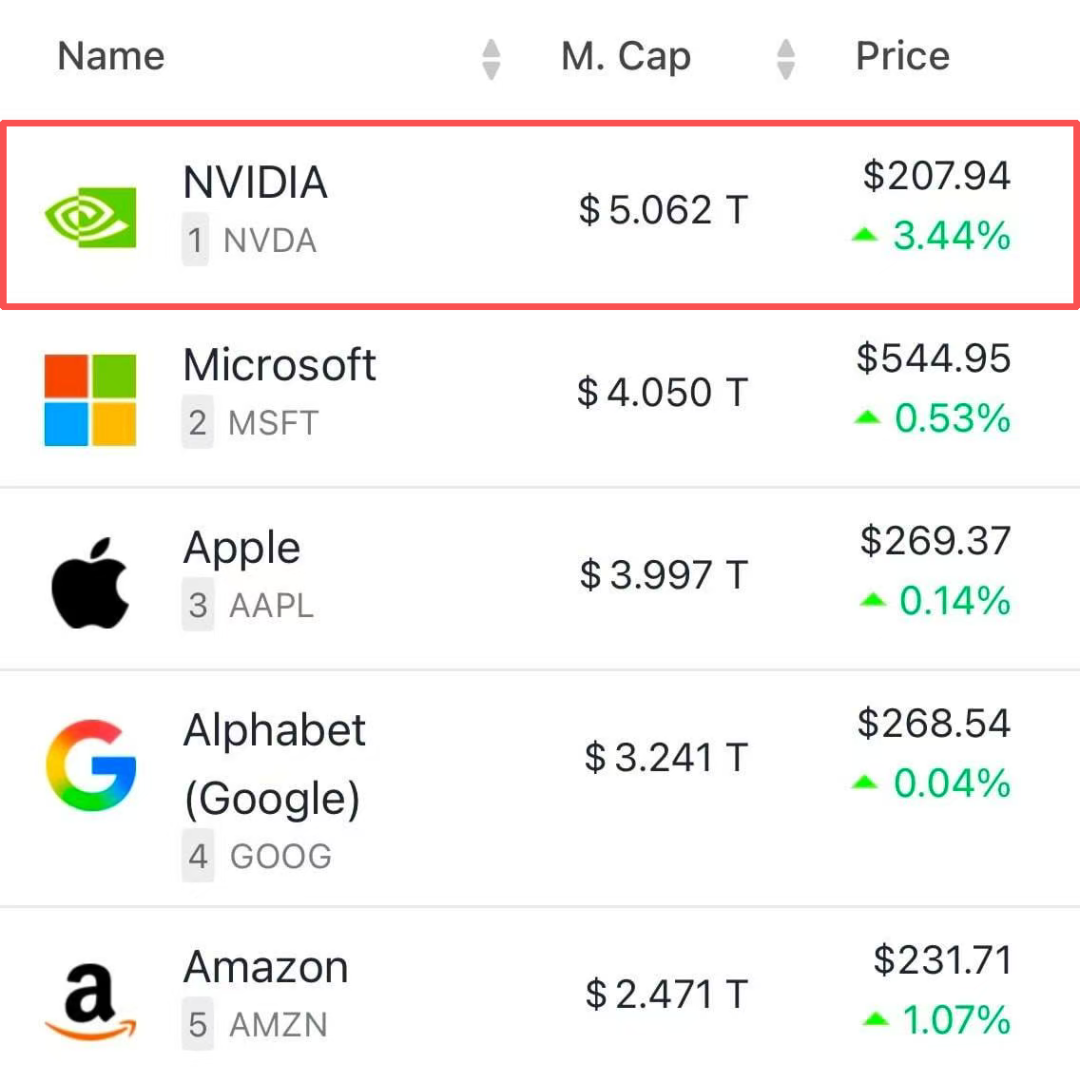
Task: Click NVIDIA's $207.94 price
Action: [x=937, y=177]
